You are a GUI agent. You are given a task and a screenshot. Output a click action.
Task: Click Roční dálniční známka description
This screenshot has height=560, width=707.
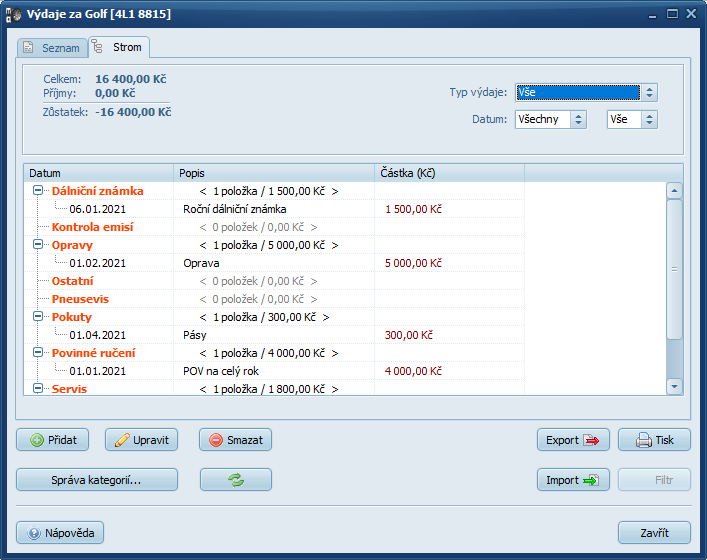234,209
